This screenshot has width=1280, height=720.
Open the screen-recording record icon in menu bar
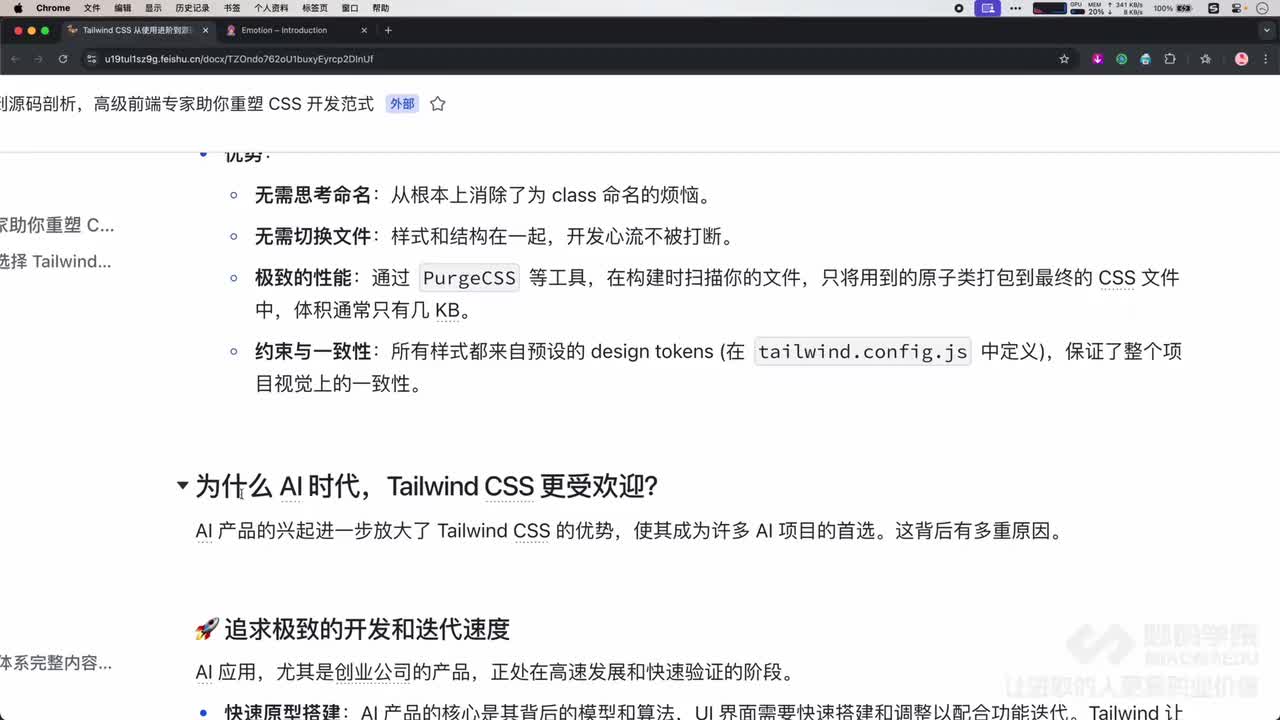click(959, 8)
